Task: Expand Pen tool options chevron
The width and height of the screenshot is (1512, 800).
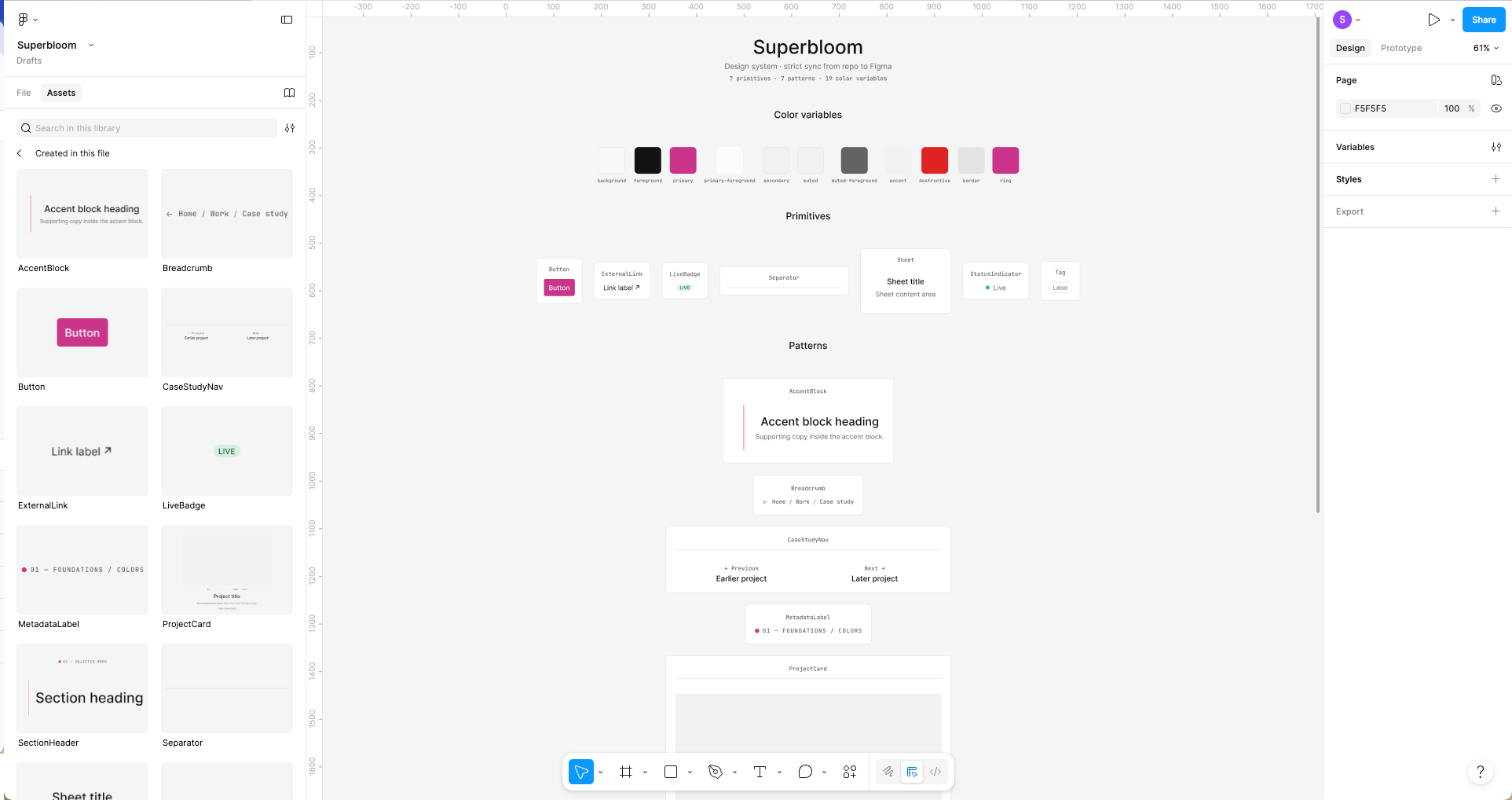Action: [x=735, y=772]
